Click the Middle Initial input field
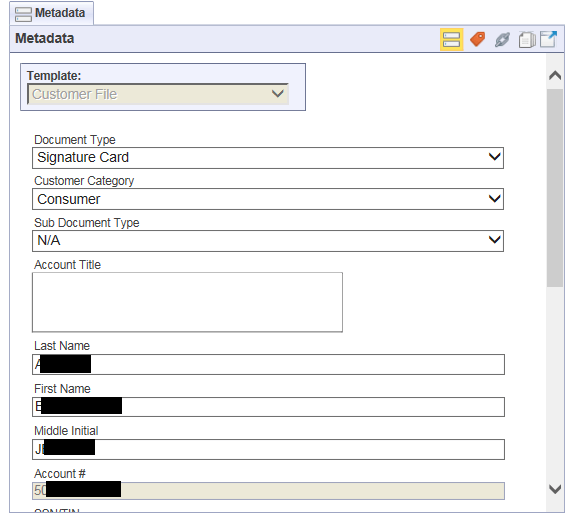 pyautogui.click(x=268, y=449)
